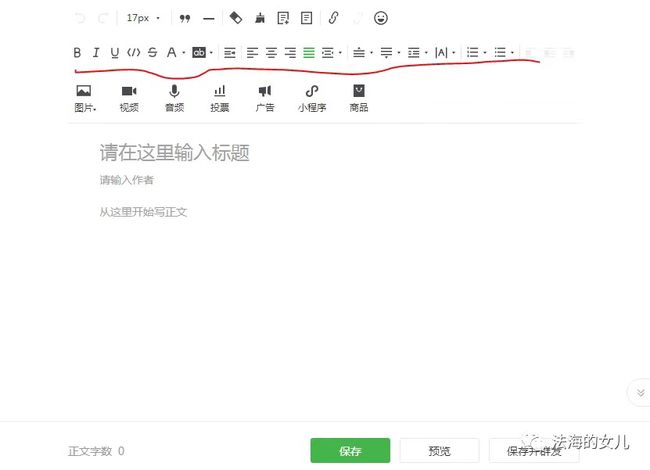Click the plain document page icon

coord(306,18)
